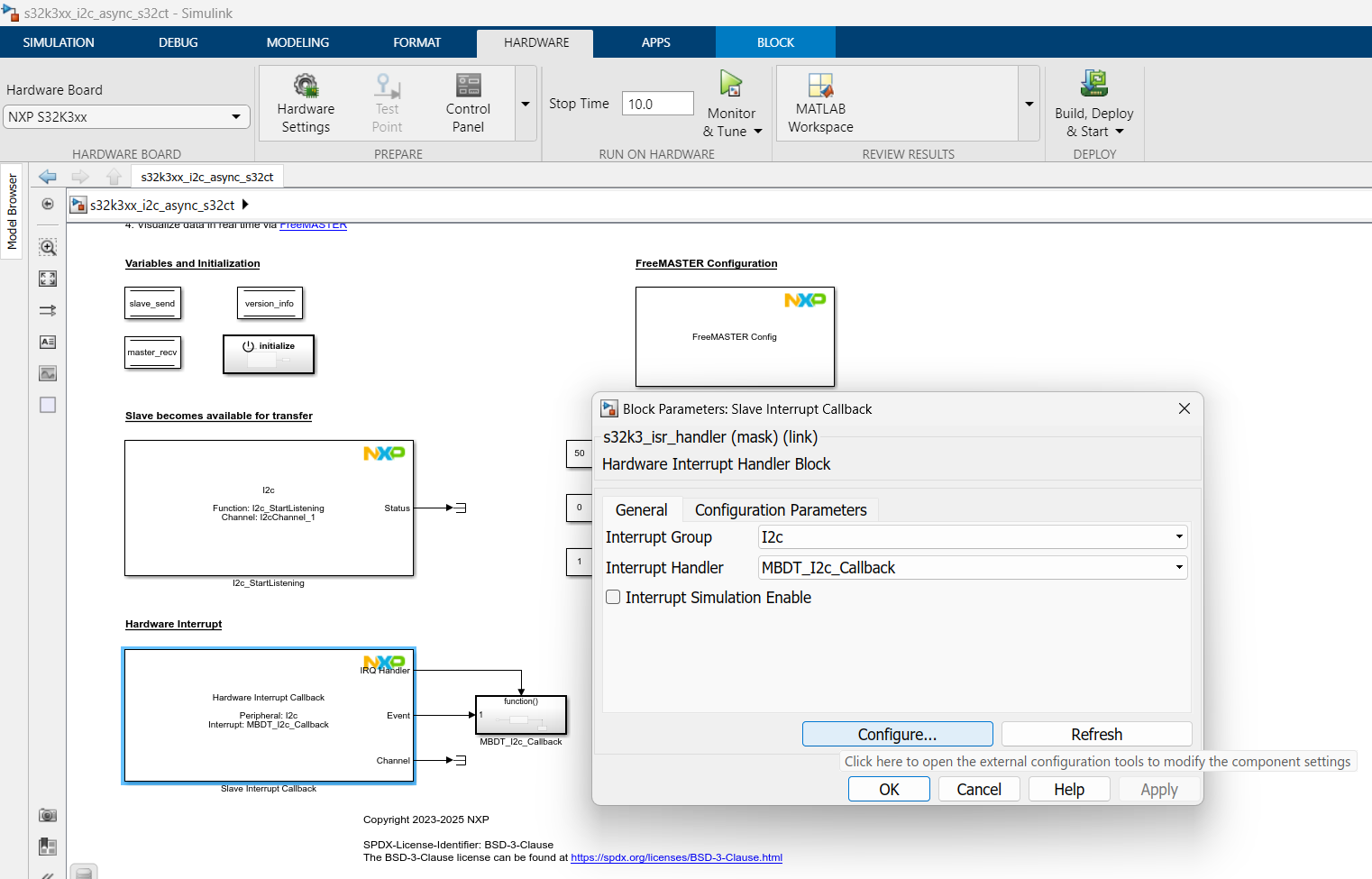
Task: Open the Model Browser side panel
Action: (12, 213)
